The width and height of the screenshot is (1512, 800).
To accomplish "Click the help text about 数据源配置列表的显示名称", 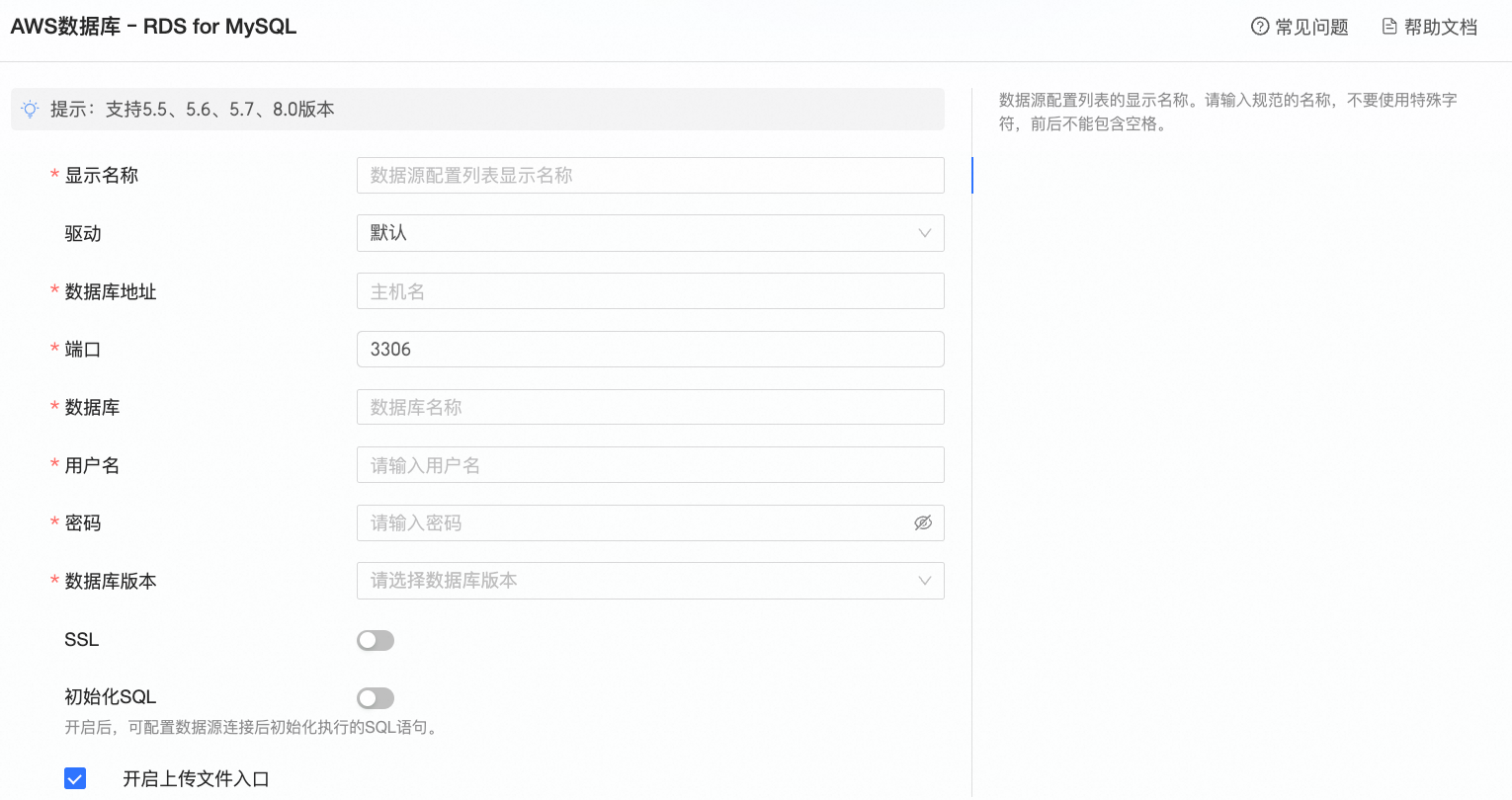I will (x=1228, y=112).
